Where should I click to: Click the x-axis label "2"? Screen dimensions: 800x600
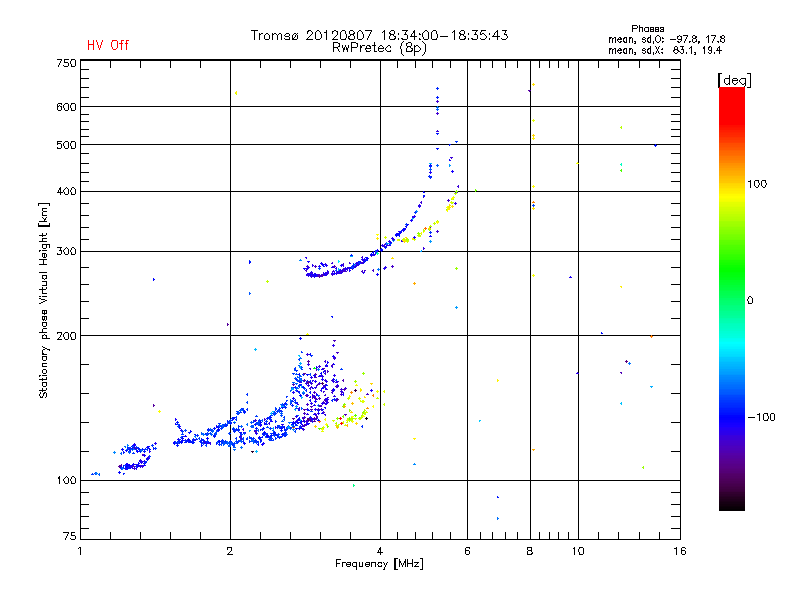click(230, 551)
